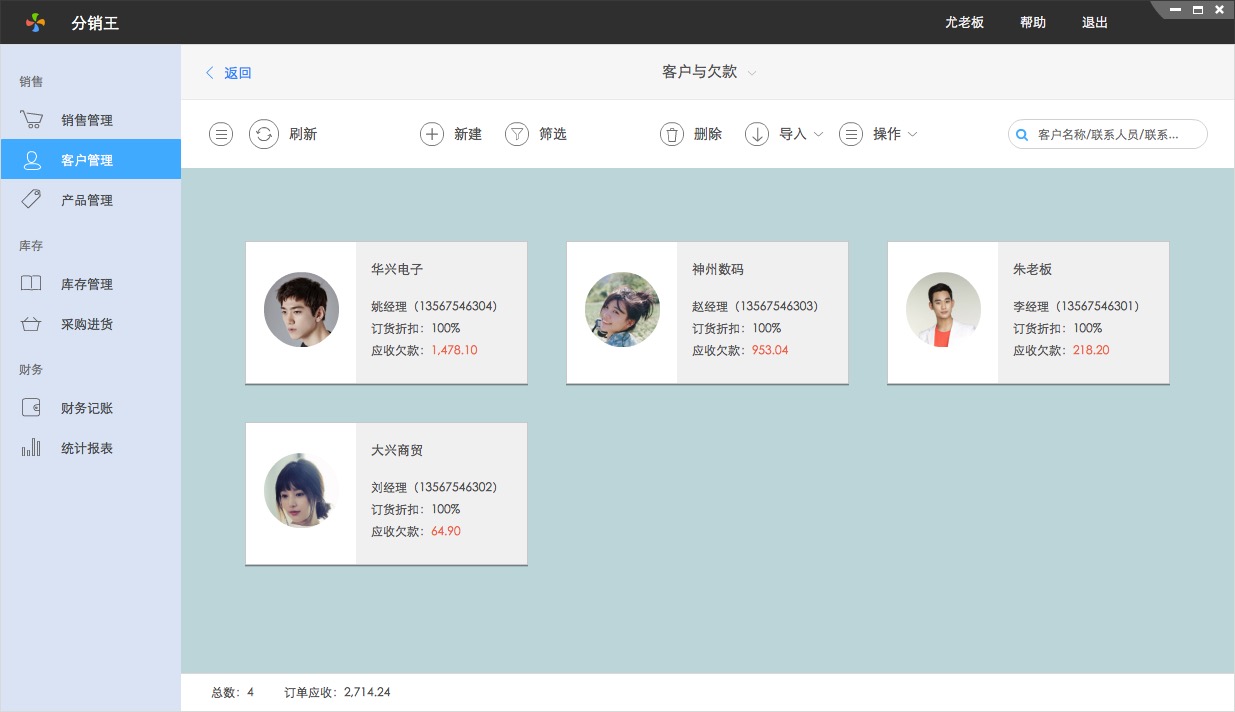1235x712 pixels.
Task: Click 退出 to log out
Action: pos(1094,22)
